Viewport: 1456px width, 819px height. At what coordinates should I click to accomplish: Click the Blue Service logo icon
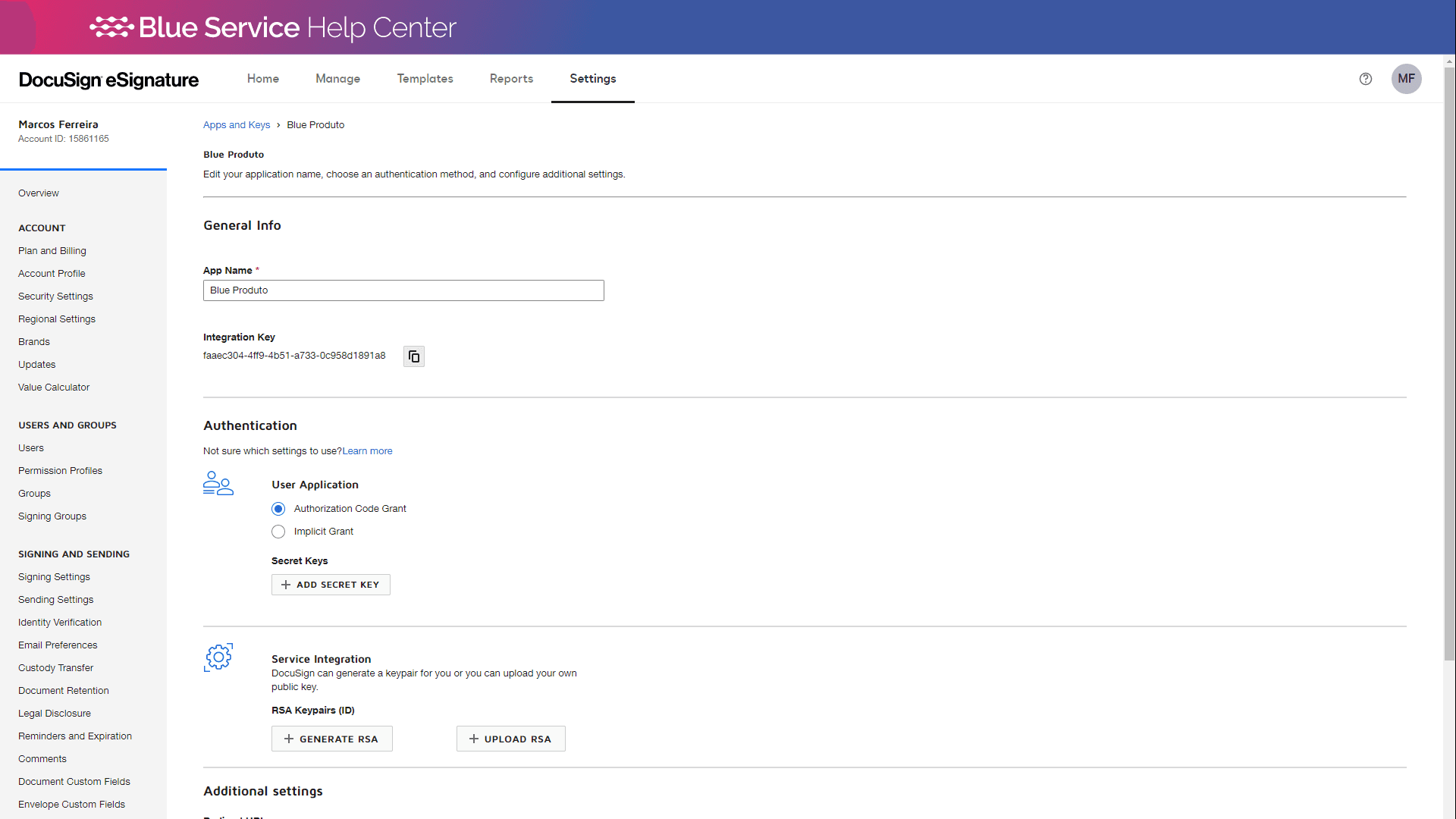click(111, 27)
